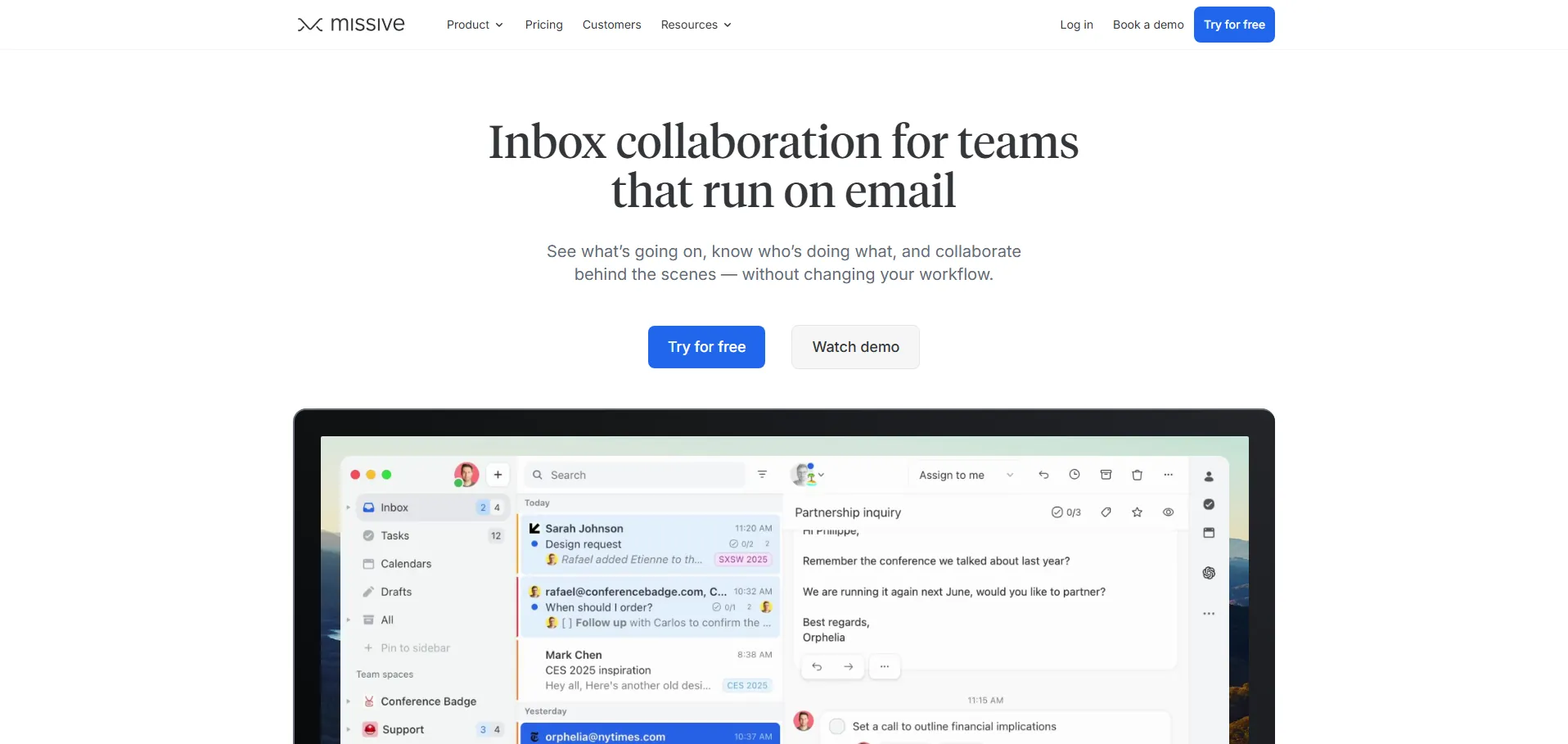Click the pink SXSW 2025 label
The height and width of the screenshot is (744, 1568).
click(743, 560)
